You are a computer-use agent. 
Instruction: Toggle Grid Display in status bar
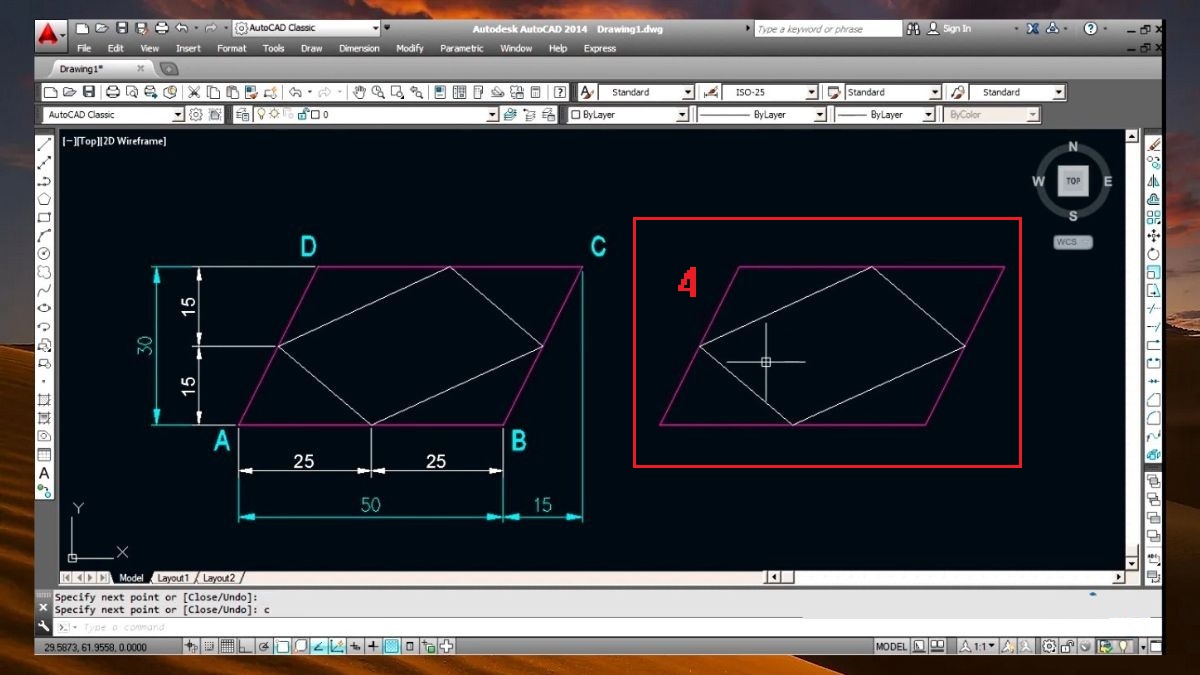(x=227, y=646)
